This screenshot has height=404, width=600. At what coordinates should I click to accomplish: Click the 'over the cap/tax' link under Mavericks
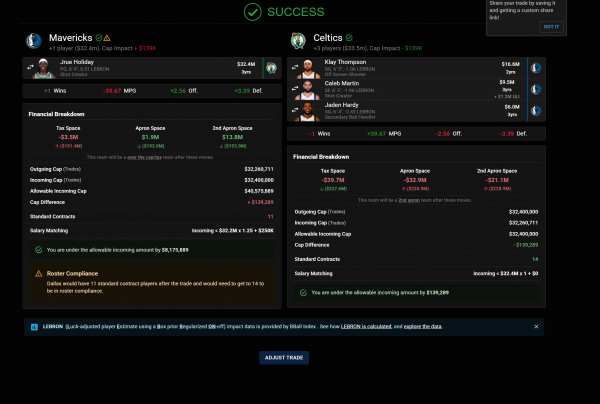[x=144, y=157]
